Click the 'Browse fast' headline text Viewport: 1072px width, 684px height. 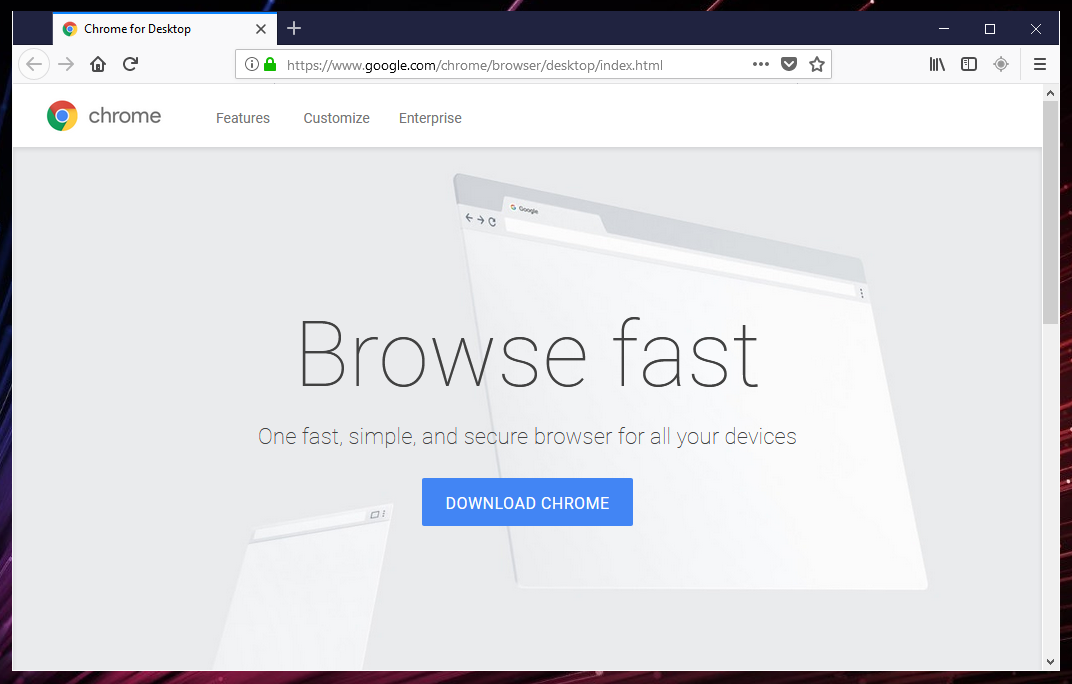(528, 354)
